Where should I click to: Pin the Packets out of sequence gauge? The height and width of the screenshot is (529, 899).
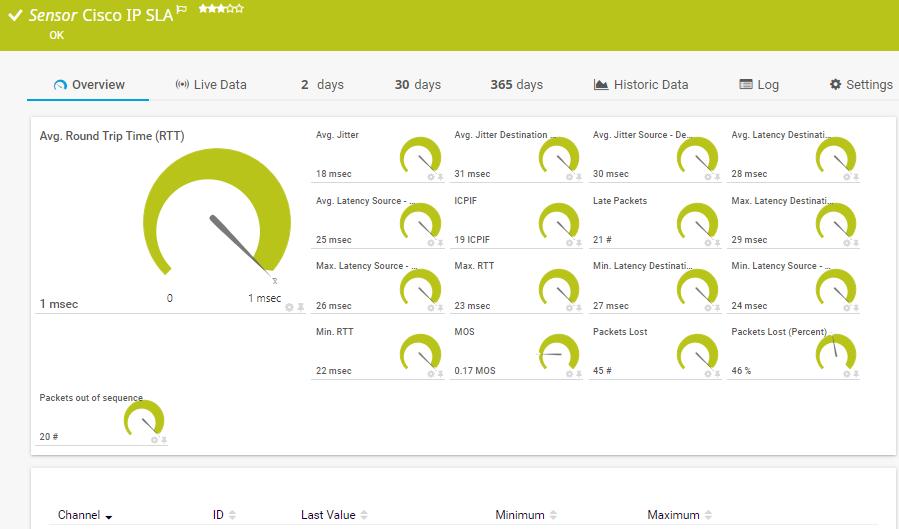(x=163, y=440)
